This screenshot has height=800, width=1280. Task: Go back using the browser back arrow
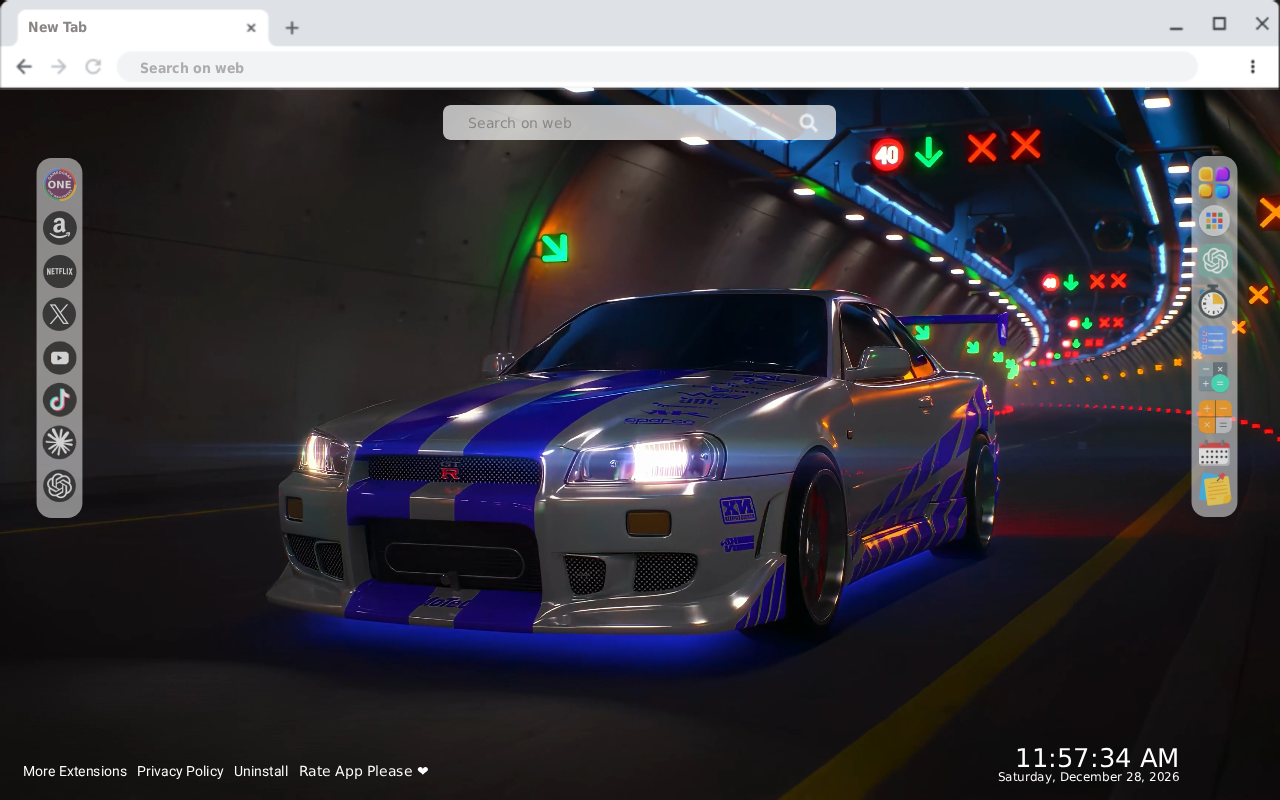tap(24, 67)
